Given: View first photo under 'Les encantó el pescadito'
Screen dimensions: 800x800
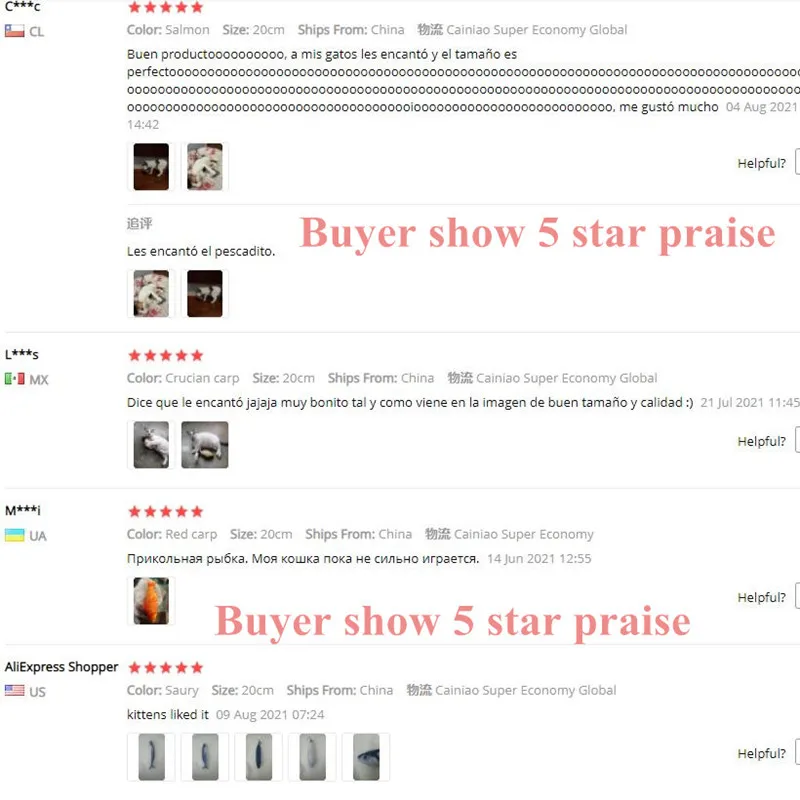Looking at the screenshot, I should [x=151, y=293].
